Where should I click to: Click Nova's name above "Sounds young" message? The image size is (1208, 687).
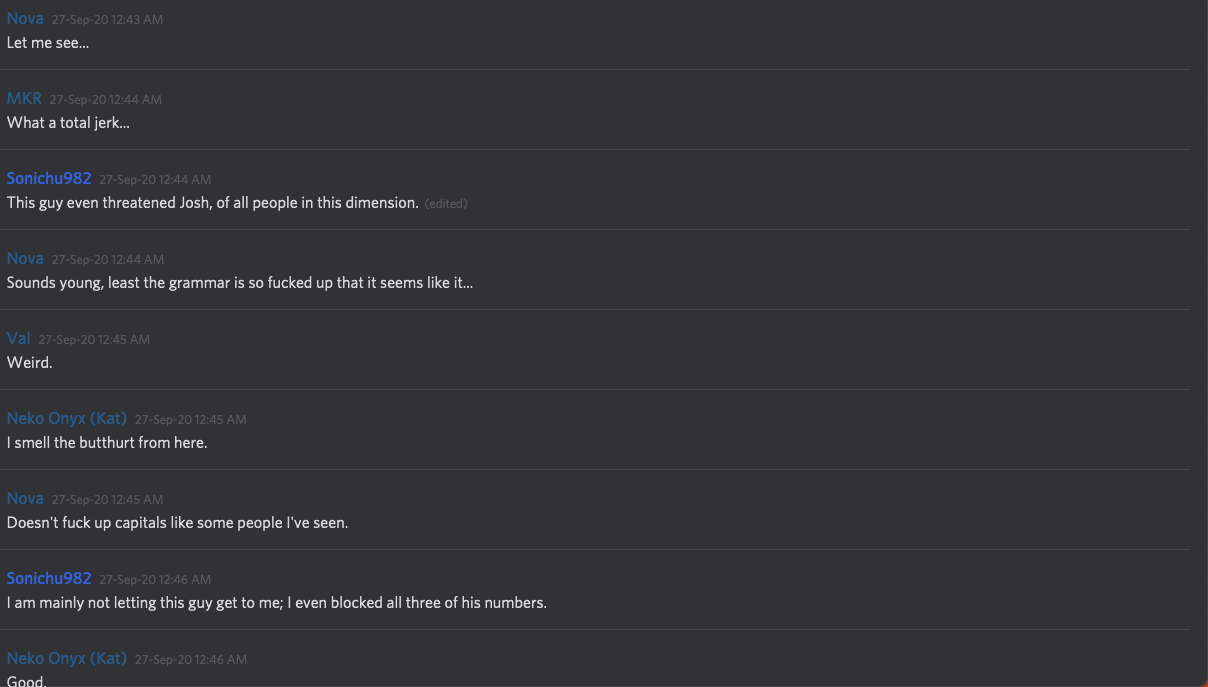pyautogui.click(x=25, y=258)
